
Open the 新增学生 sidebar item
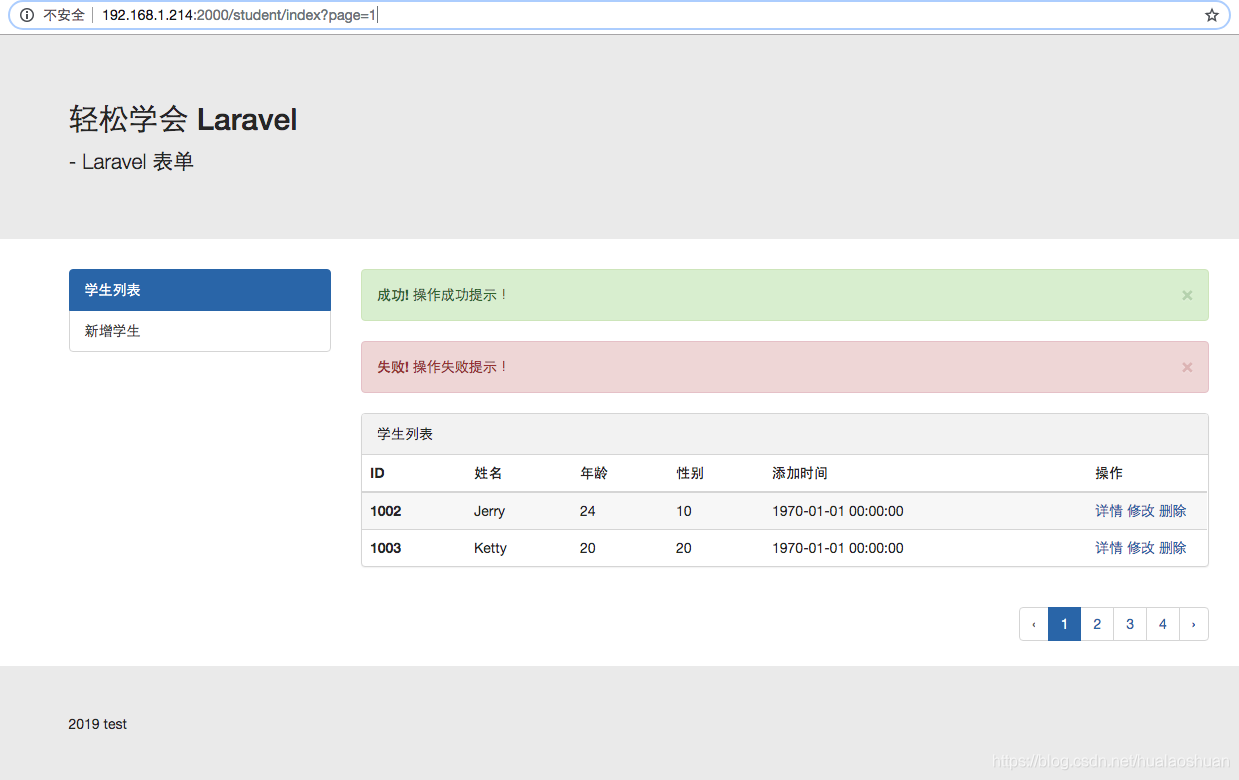coord(200,331)
